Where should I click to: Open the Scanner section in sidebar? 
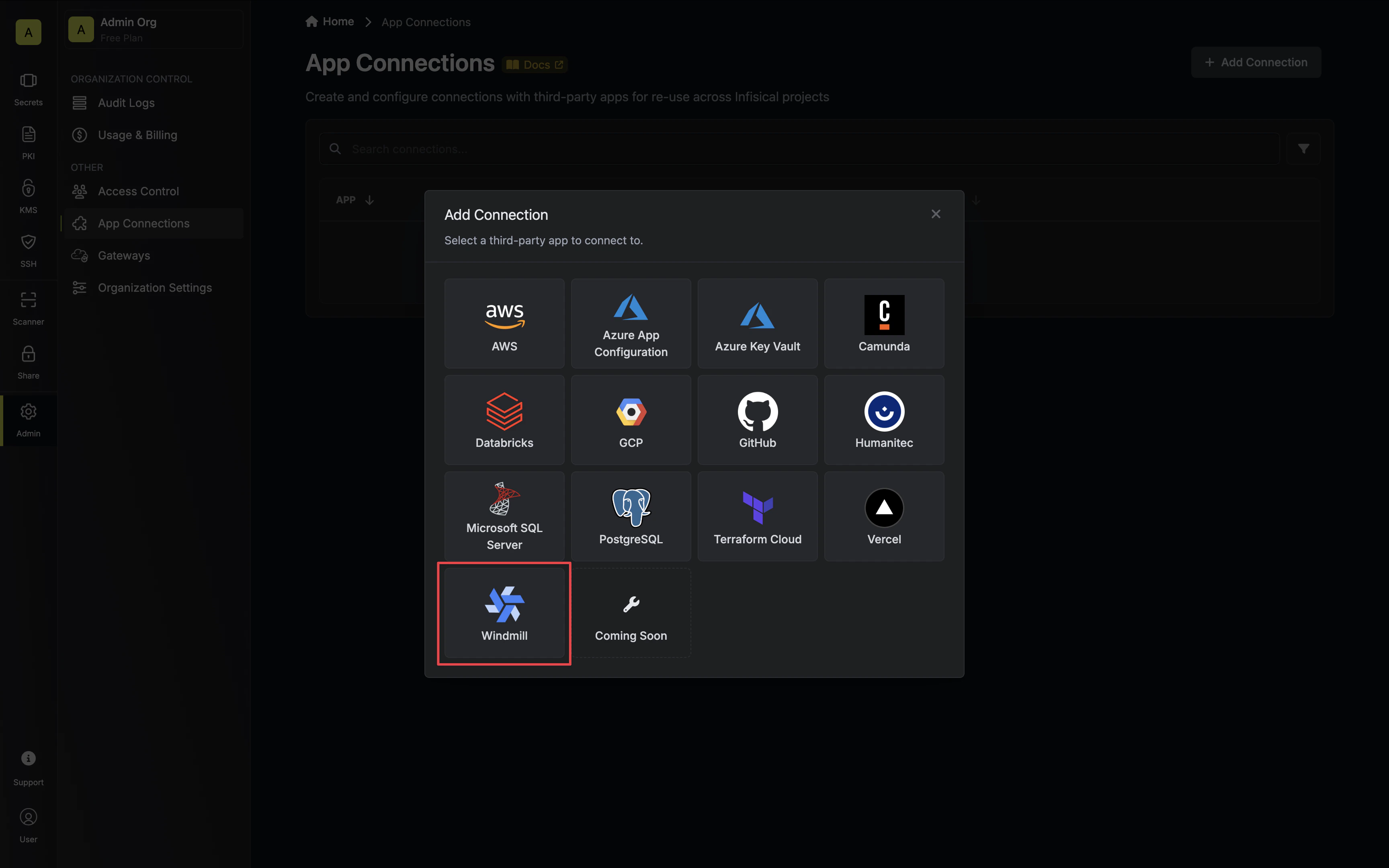point(28,309)
